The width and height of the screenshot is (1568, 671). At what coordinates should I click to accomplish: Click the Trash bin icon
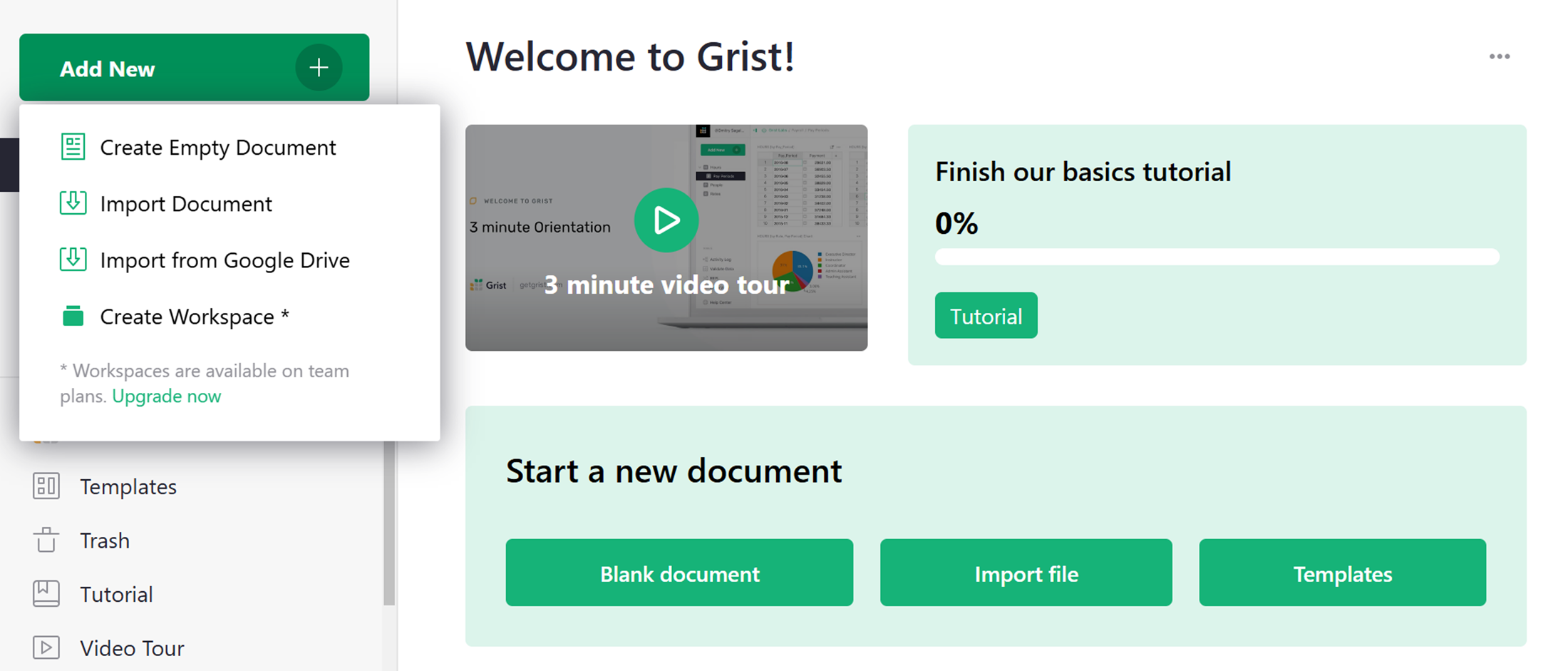[46, 541]
